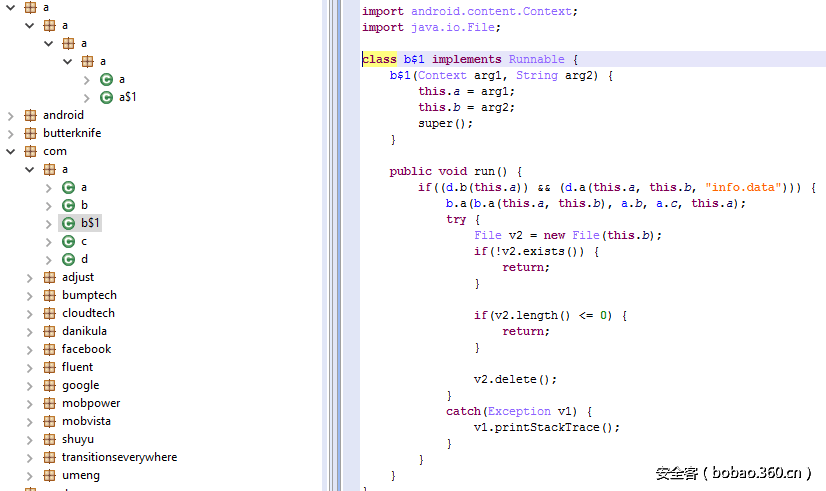
Task: Click the butterknife package icon
Action: point(30,133)
